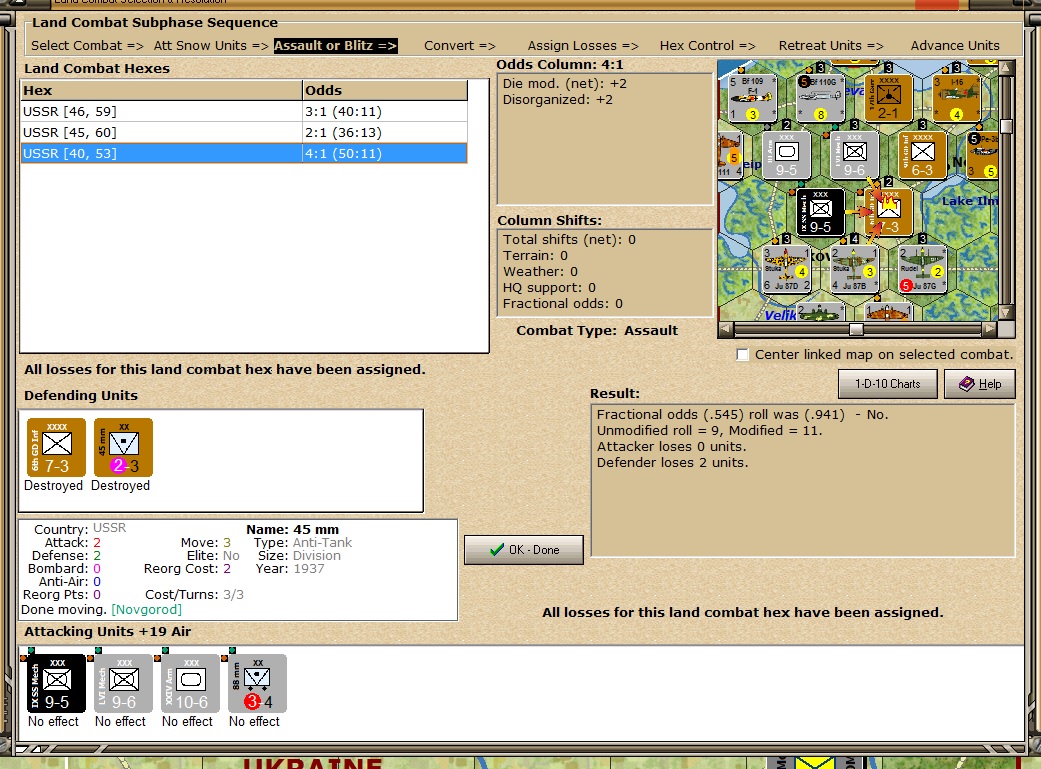Click the Ju 87B Stuka counter on map

click(854, 270)
